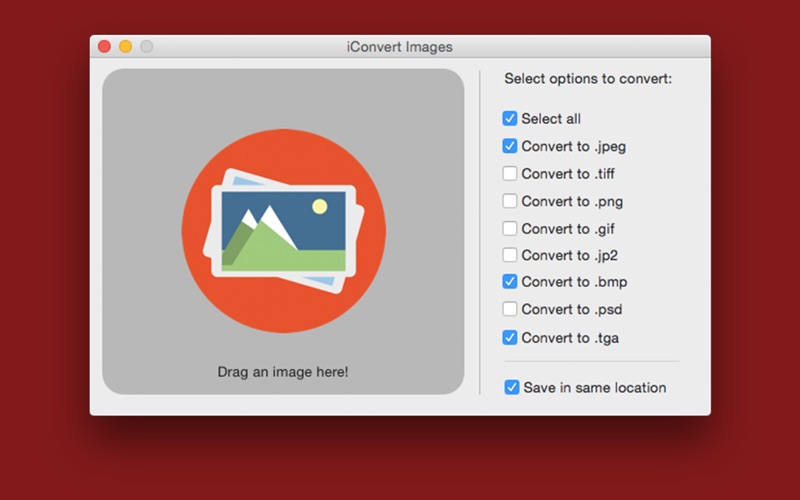Tick the Convert to .png checkbox
Viewport: 800px width, 500px height.
509,201
